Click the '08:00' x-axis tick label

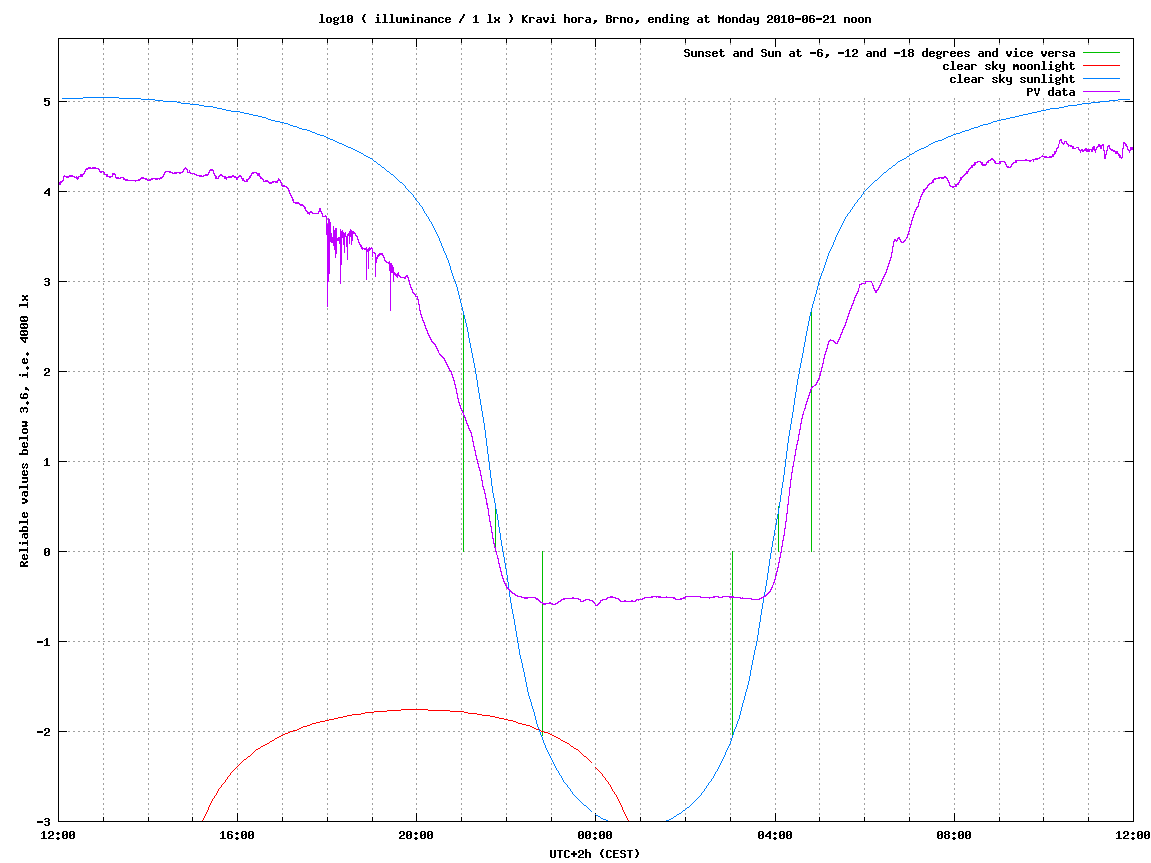coord(954,835)
